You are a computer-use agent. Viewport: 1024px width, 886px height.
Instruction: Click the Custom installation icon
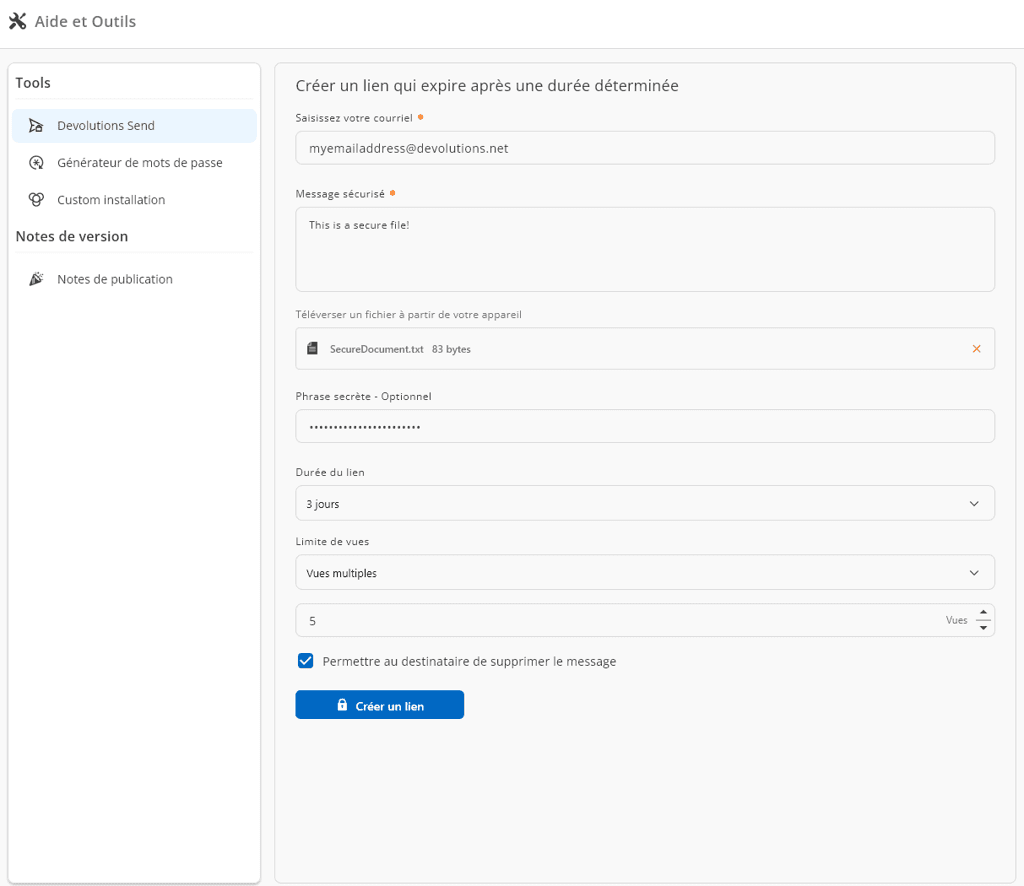[x=36, y=199]
